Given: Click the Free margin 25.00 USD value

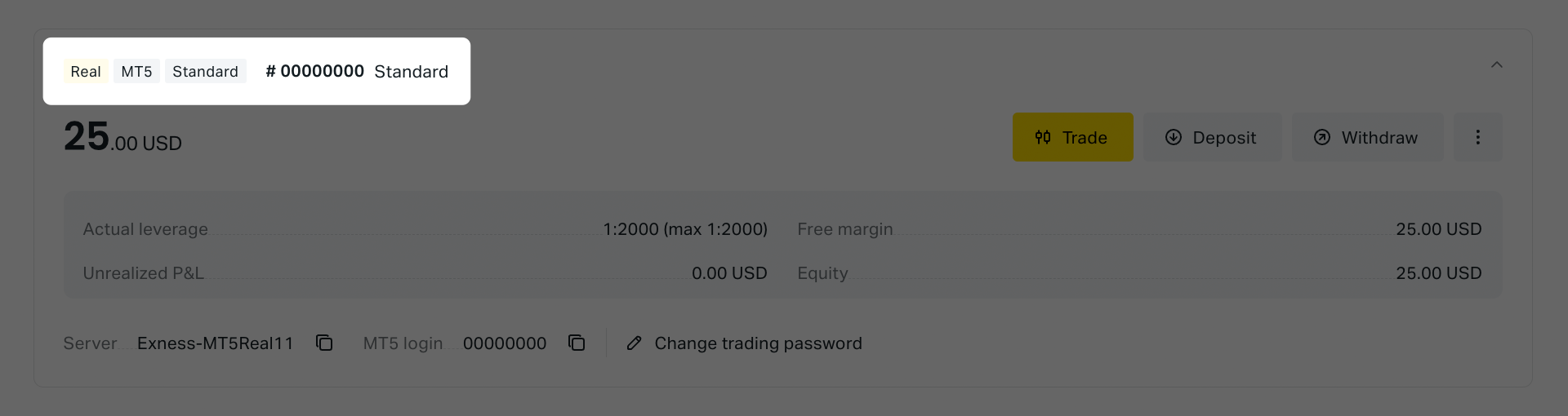Looking at the screenshot, I should point(1438,229).
